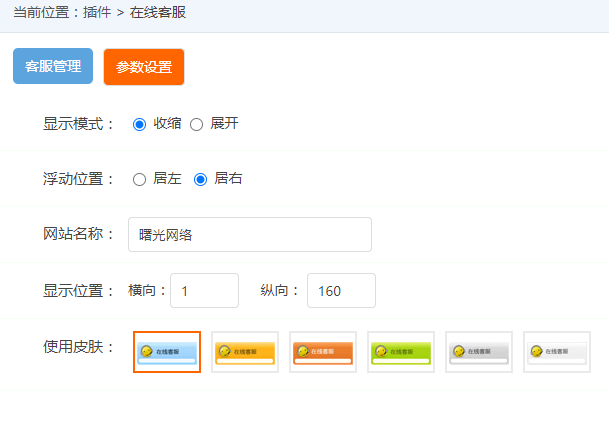Focus the 网站名称 text field
Viewport: 609px width, 432px height.
[x=250, y=235]
